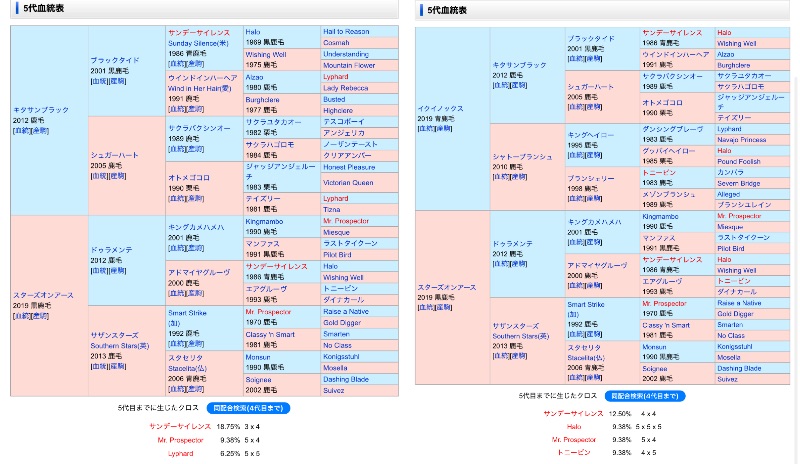
Task: Click Victorian Queen in left table
Action: (x=347, y=182)
